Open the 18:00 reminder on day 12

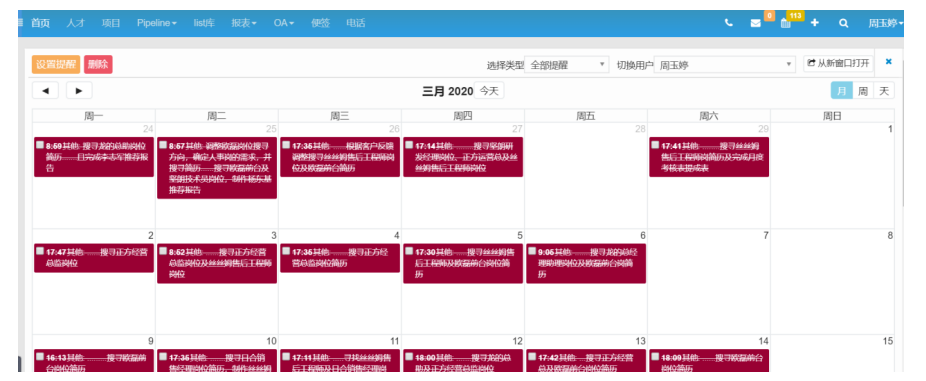pyautogui.click(x=463, y=360)
